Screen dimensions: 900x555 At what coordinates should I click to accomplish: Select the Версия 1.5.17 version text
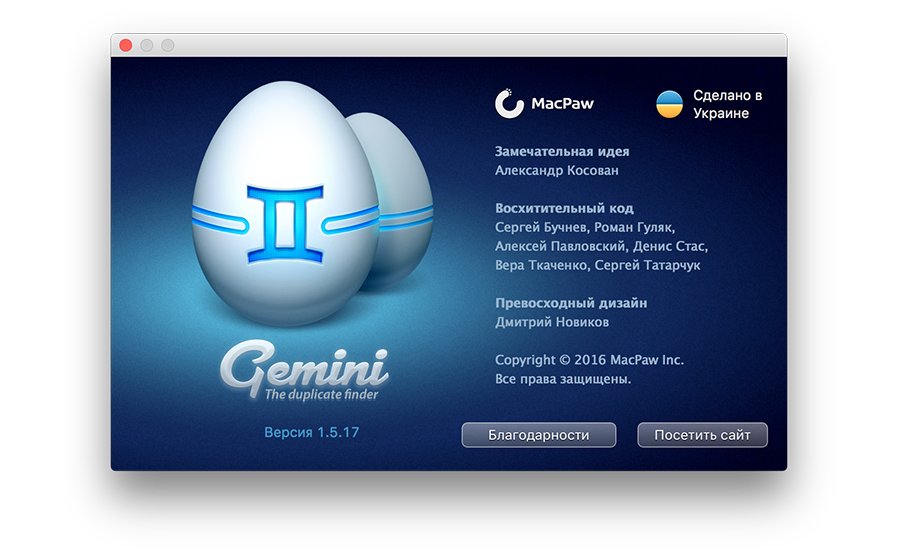point(312,432)
